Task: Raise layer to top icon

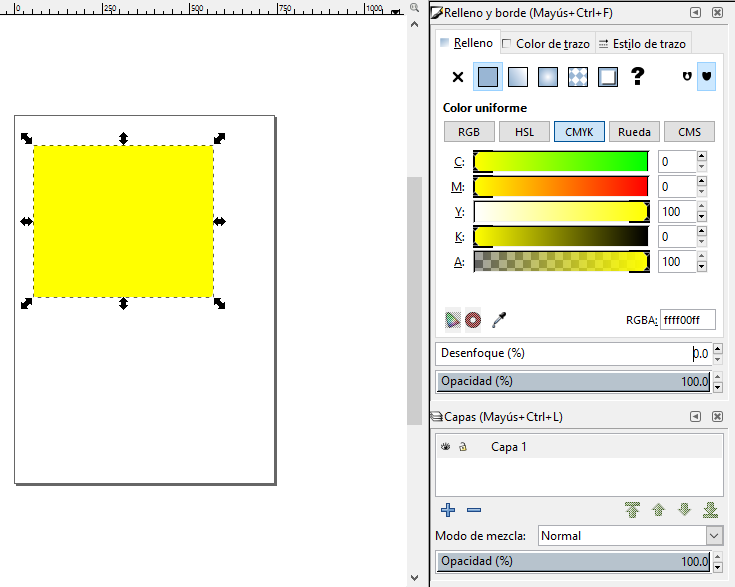Action: (632, 510)
